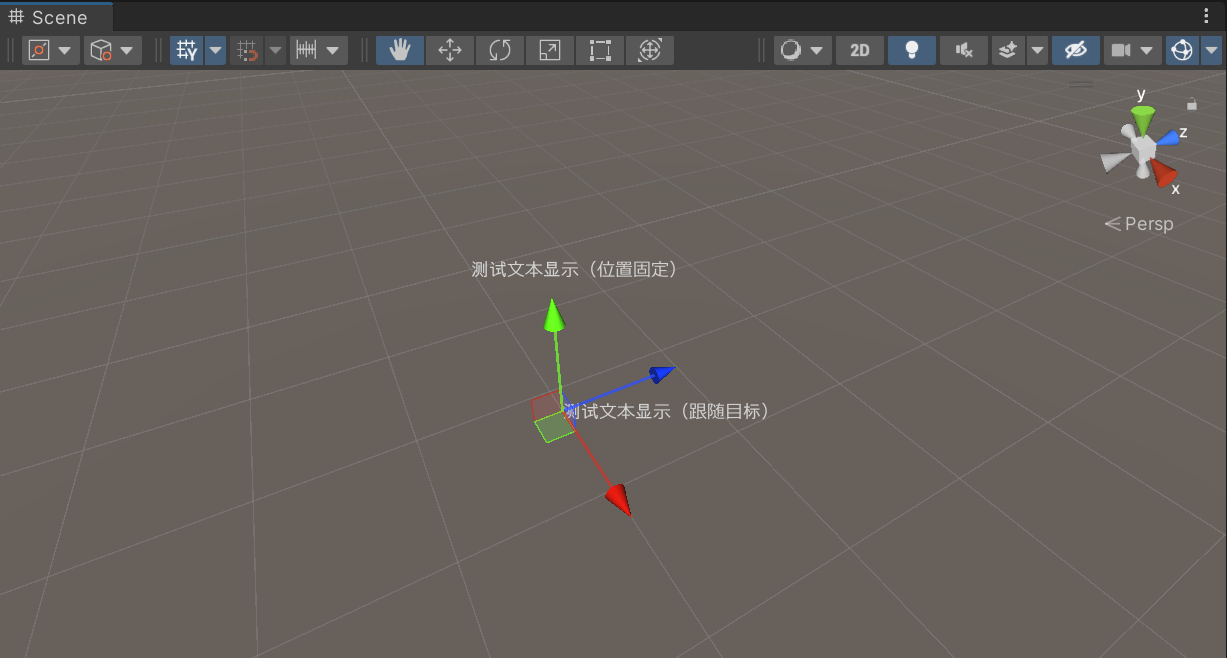
Task: Toggle Gizmos visibility globe button
Action: tap(1182, 50)
